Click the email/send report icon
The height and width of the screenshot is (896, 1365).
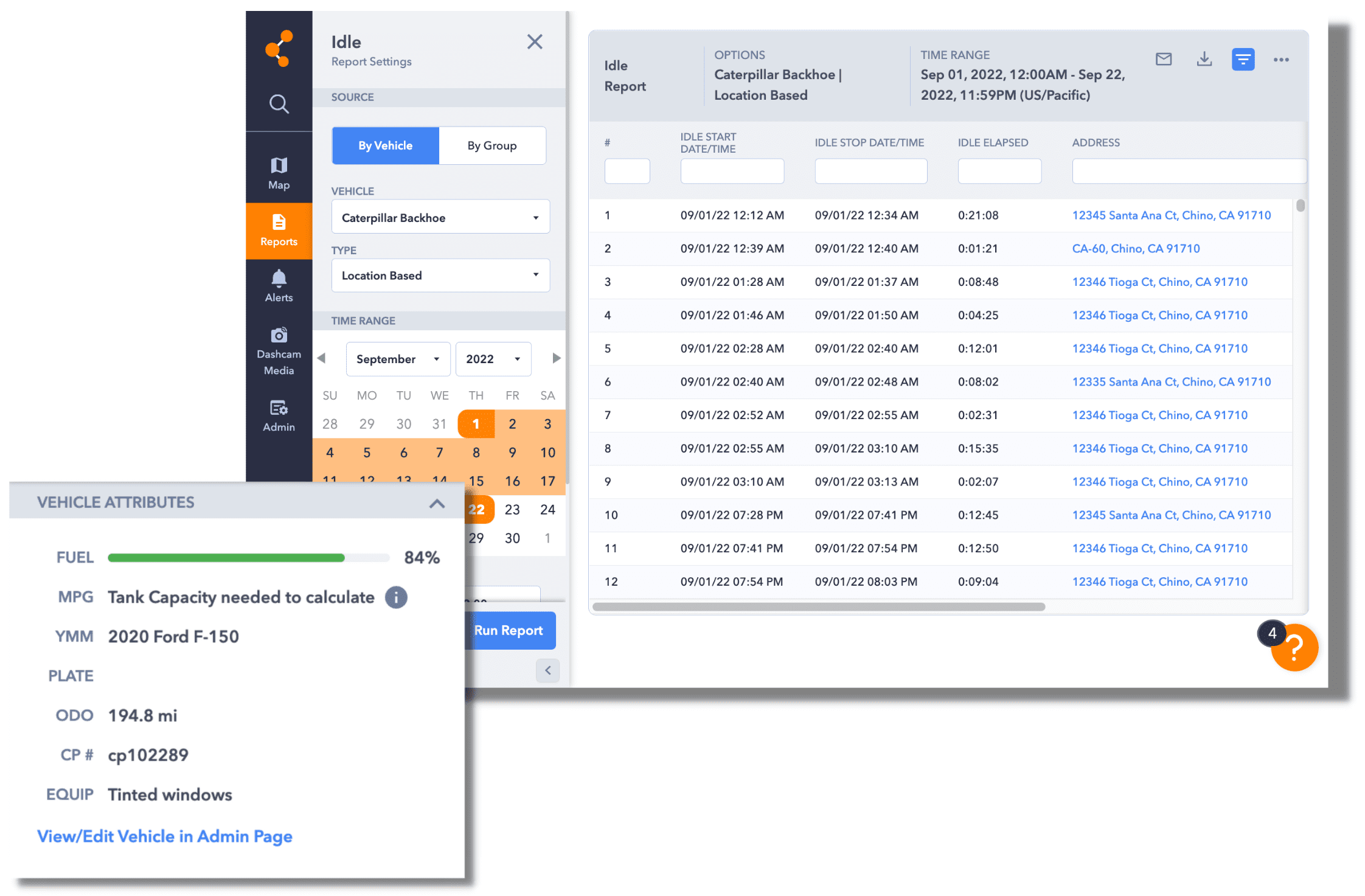[x=1163, y=59]
